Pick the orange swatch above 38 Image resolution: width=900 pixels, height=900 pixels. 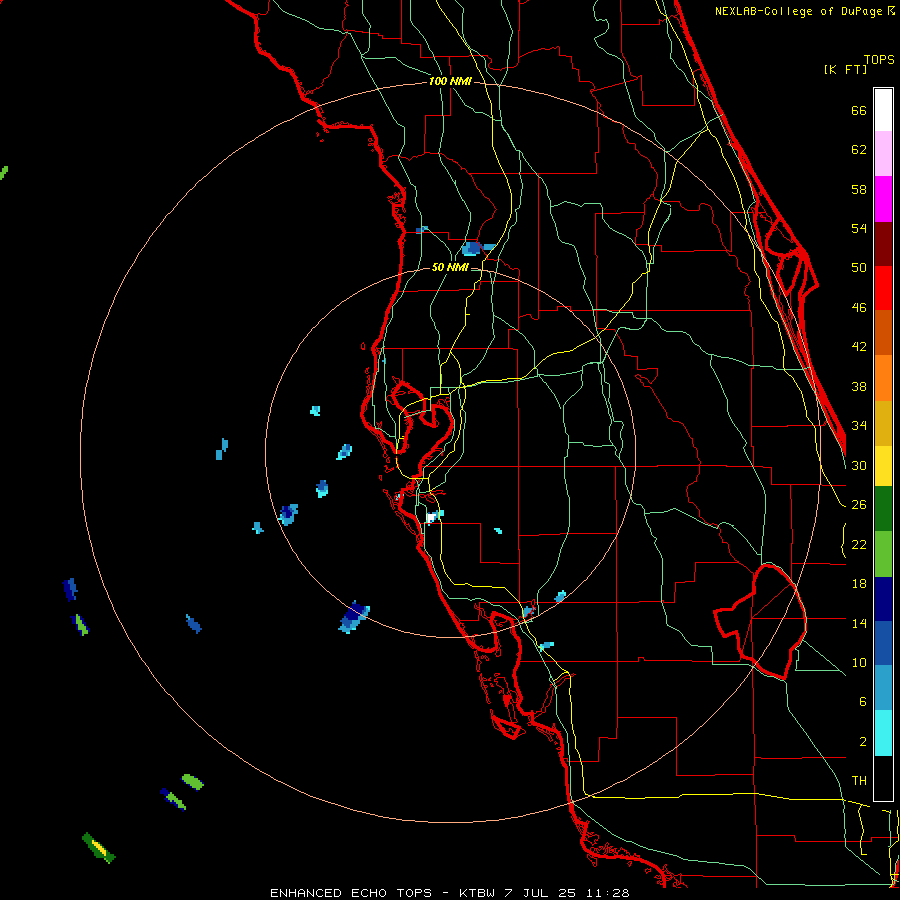click(883, 378)
